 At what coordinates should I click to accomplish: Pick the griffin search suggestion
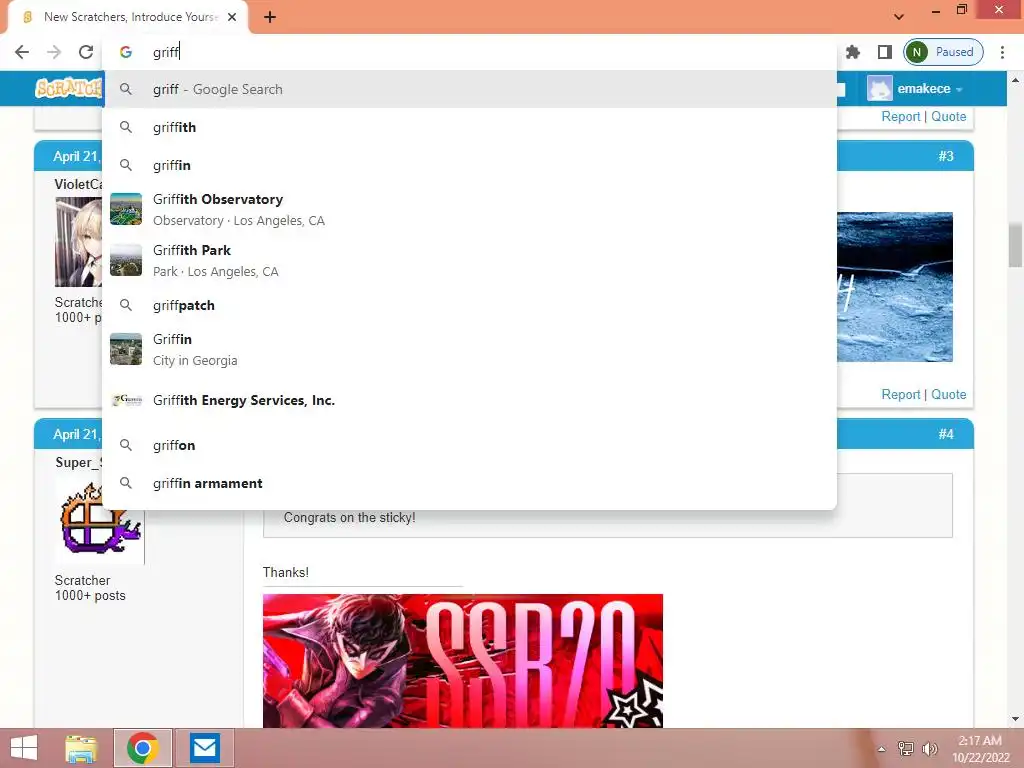(x=469, y=165)
